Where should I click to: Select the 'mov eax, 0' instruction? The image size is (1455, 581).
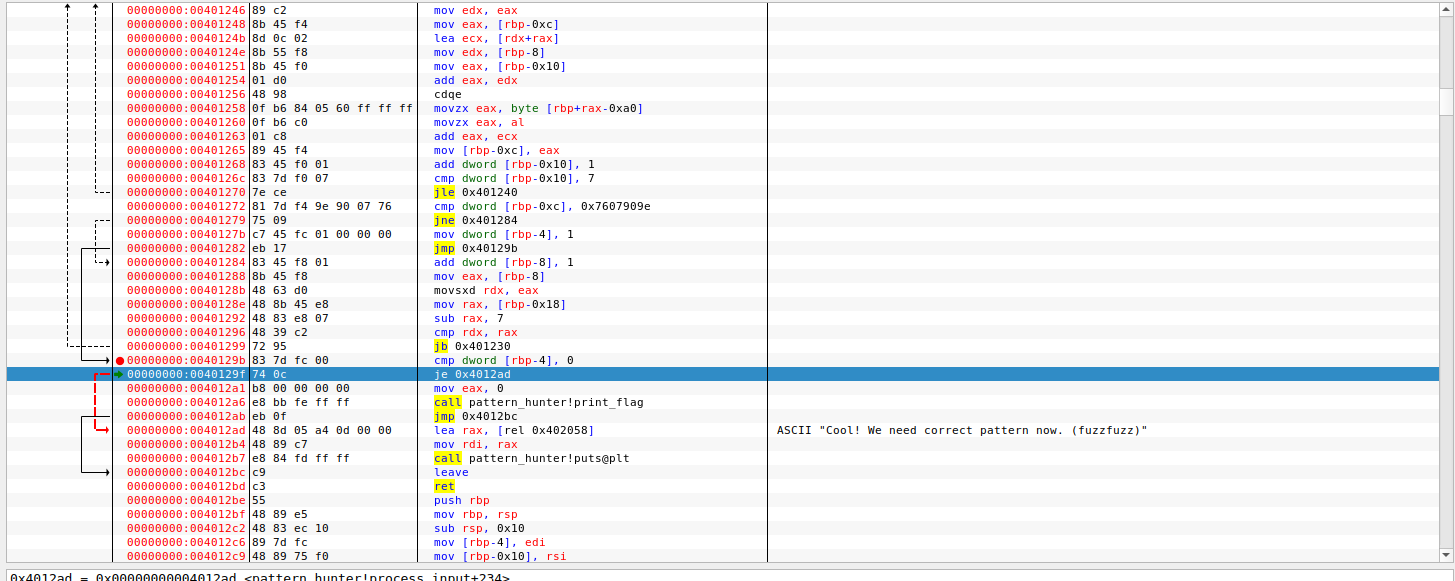(469, 388)
